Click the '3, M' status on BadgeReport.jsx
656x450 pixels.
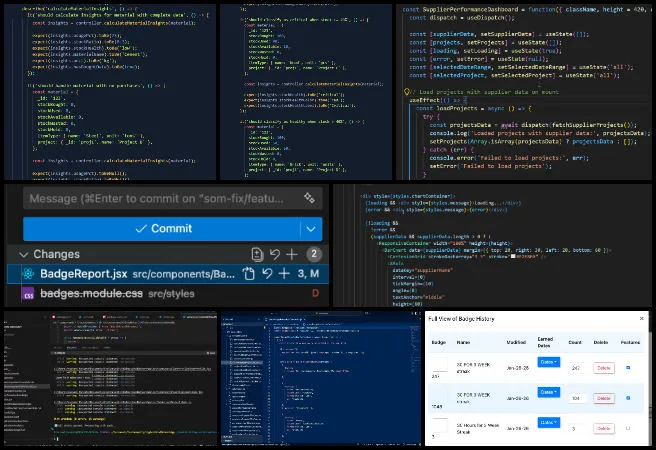click(x=308, y=274)
